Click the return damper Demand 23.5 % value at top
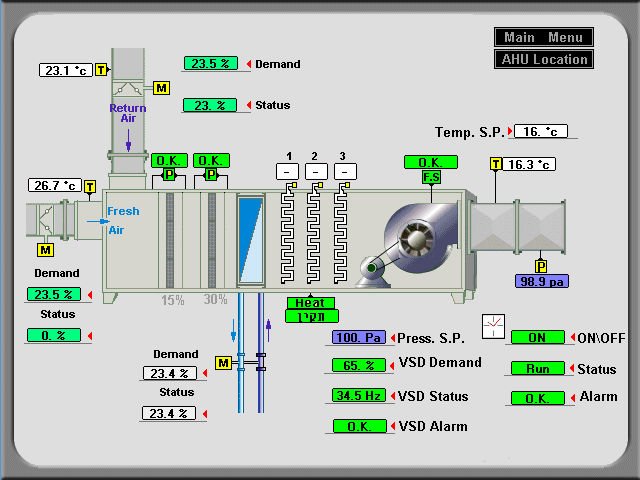Viewport: 640px width, 480px height. pyautogui.click(x=211, y=63)
